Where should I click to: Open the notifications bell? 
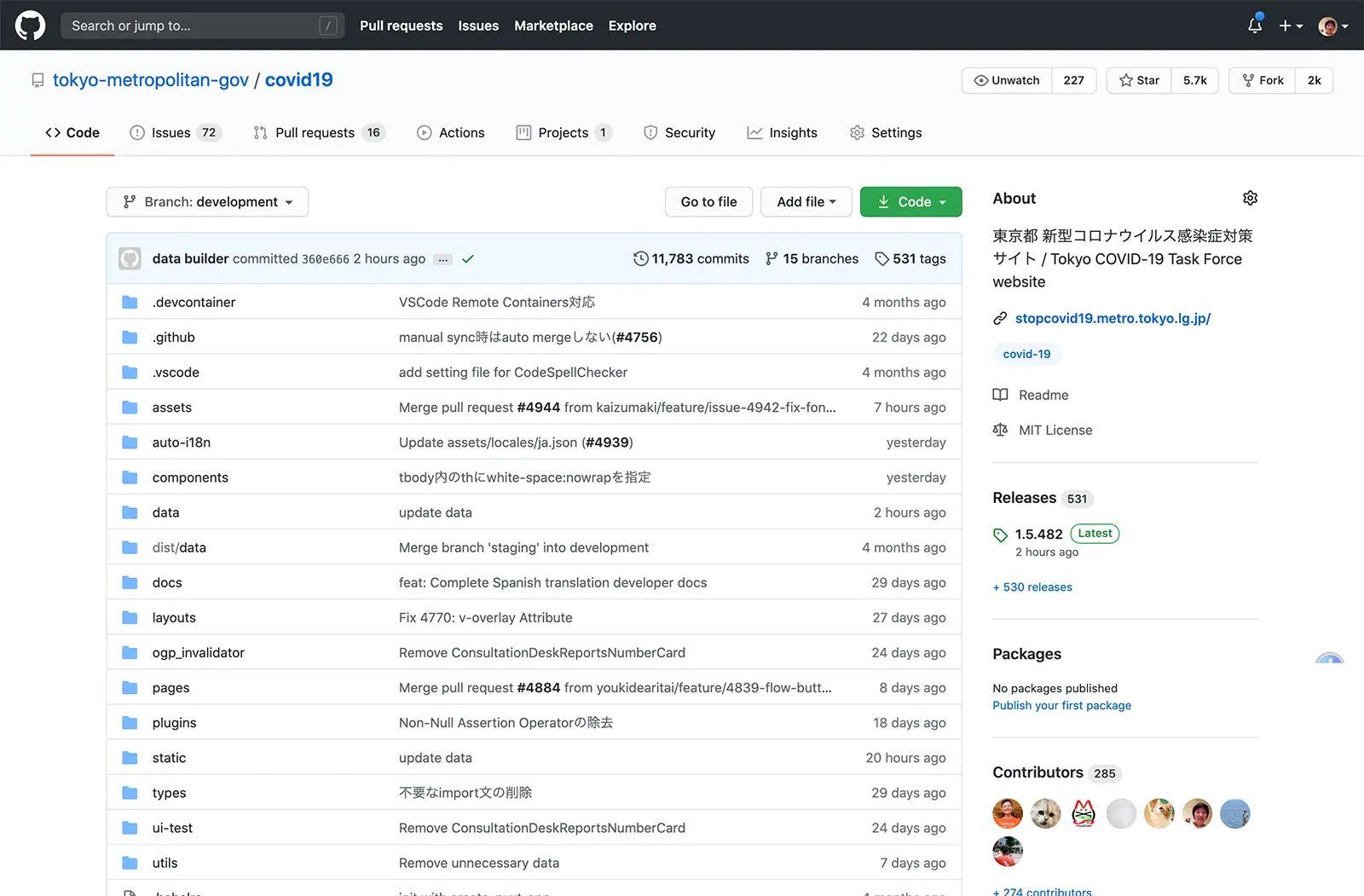[x=1255, y=26]
